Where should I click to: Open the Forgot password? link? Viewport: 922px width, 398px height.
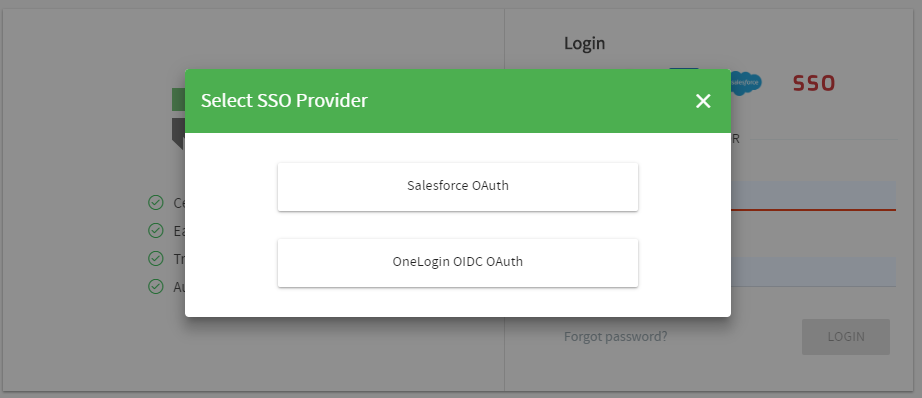click(x=615, y=336)
